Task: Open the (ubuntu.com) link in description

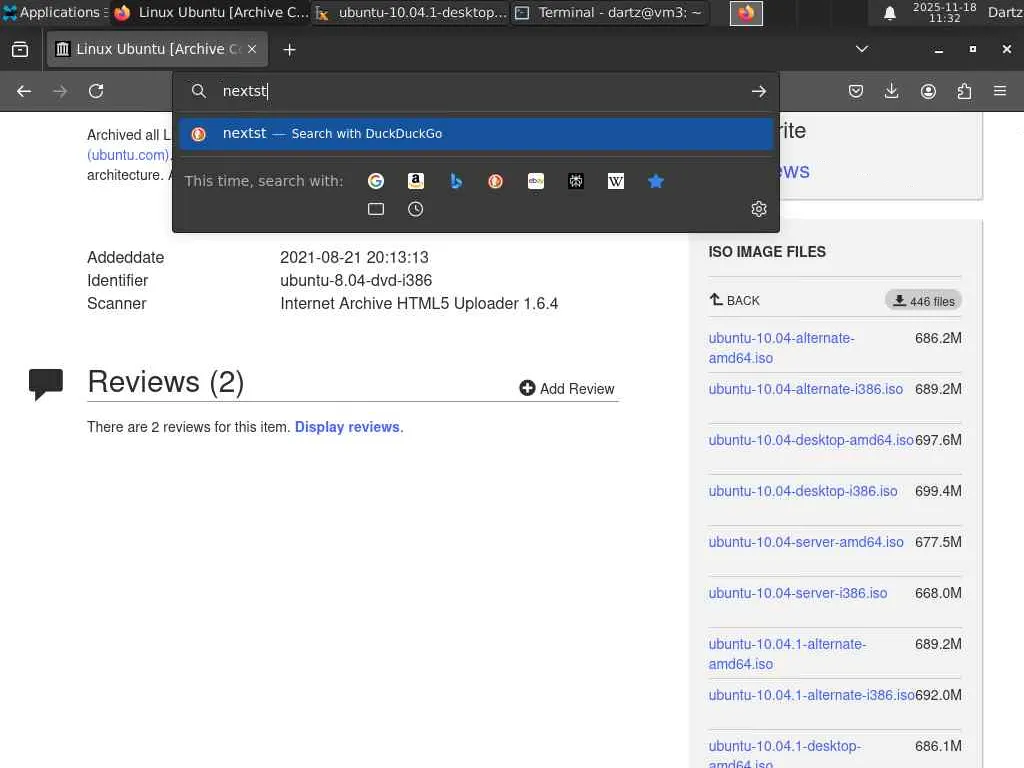Action: 128,155
